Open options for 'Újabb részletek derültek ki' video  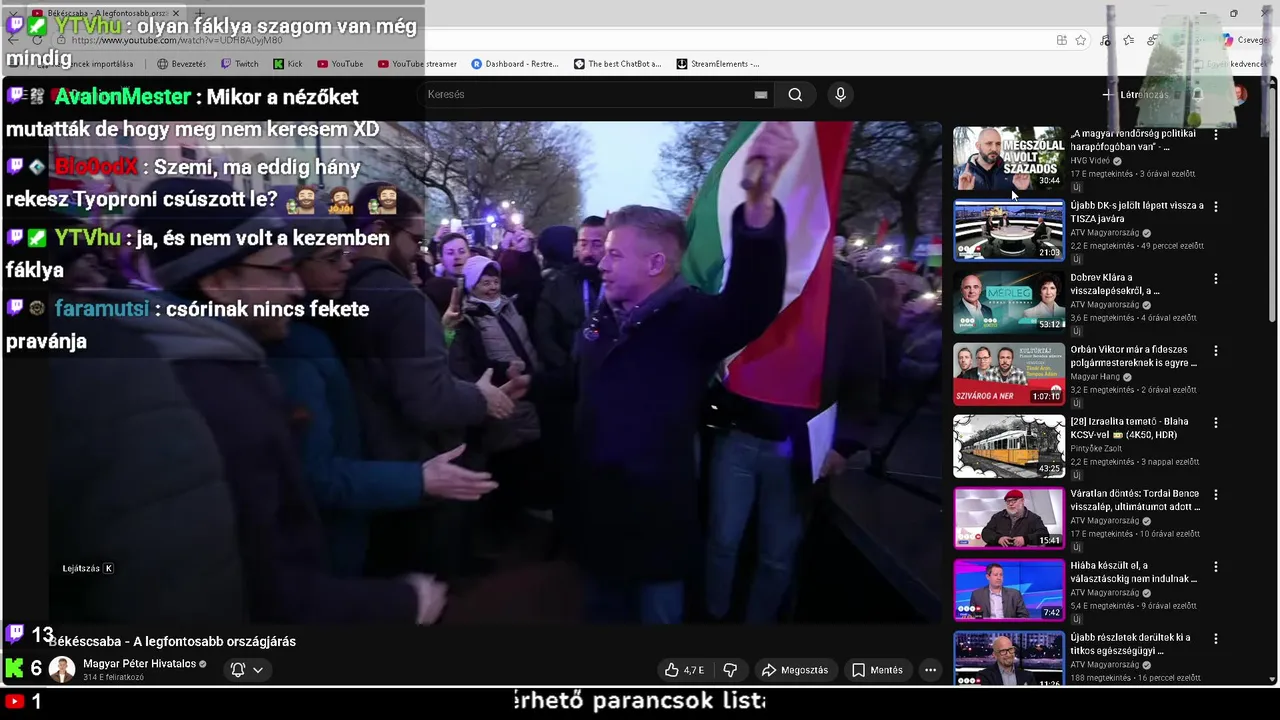(x=1215, y=638)
